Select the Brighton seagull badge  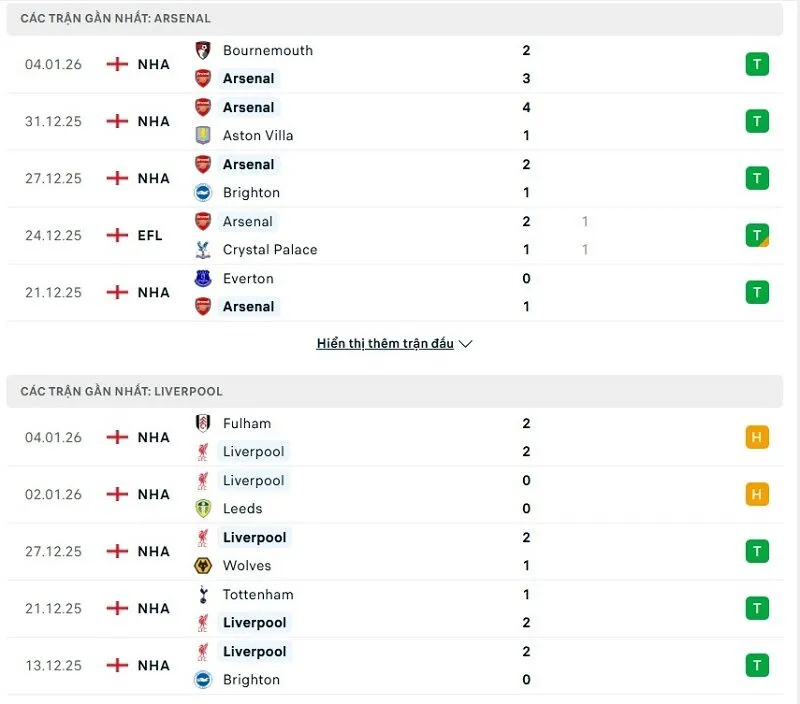click(204, 192)
